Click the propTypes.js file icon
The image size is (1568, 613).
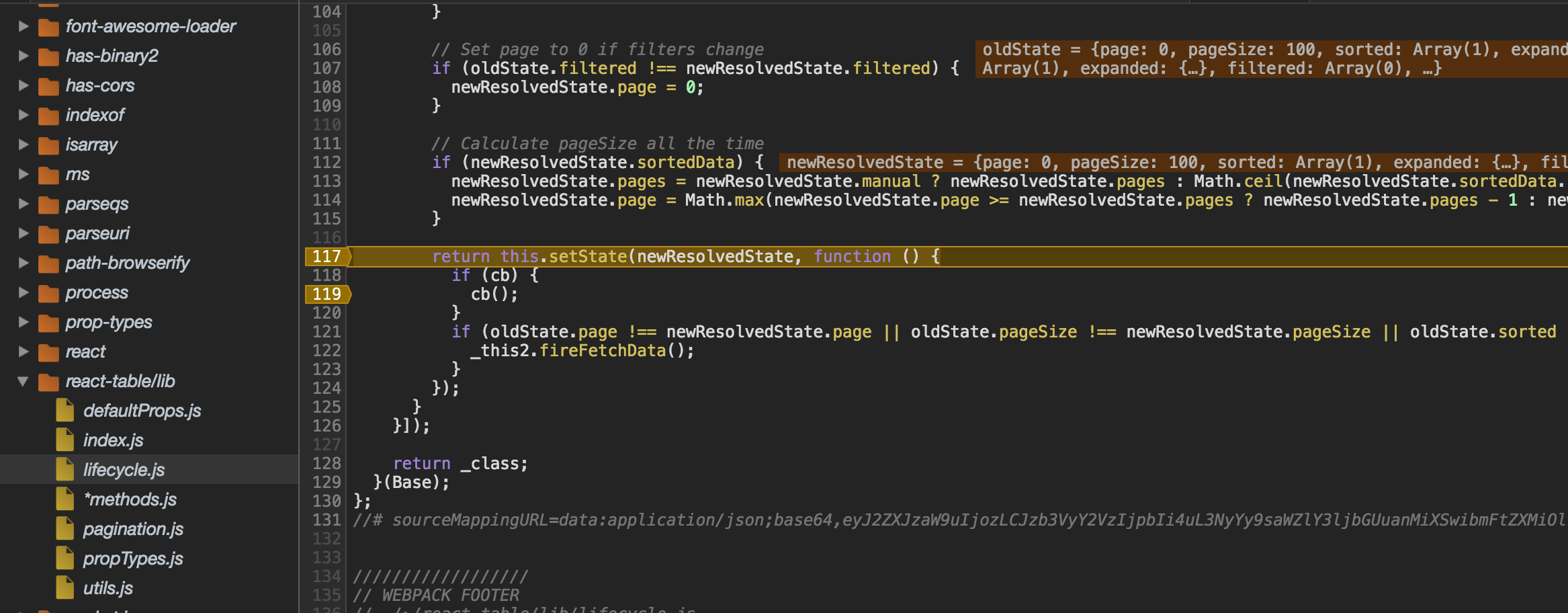[65, 558]
